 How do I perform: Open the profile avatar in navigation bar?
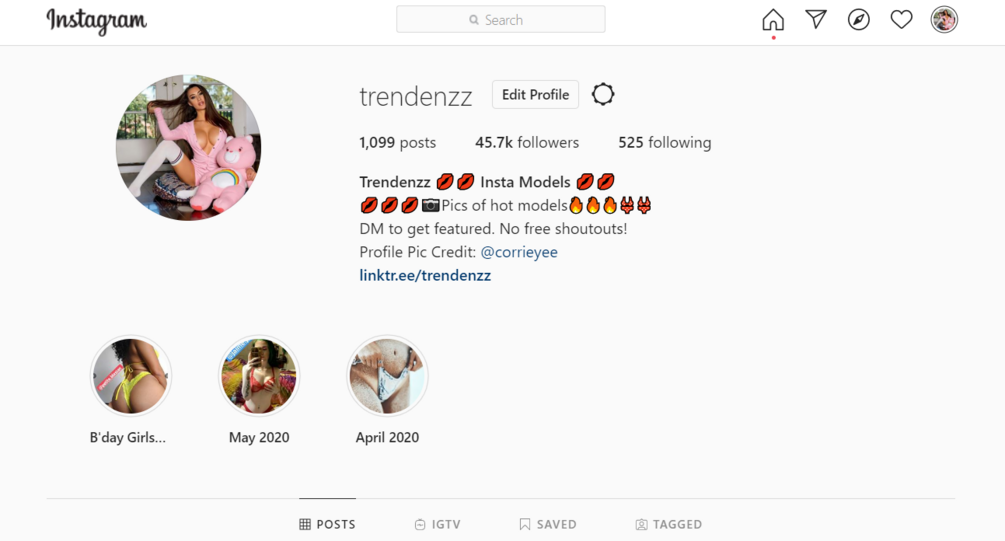(x=944, y=20)
